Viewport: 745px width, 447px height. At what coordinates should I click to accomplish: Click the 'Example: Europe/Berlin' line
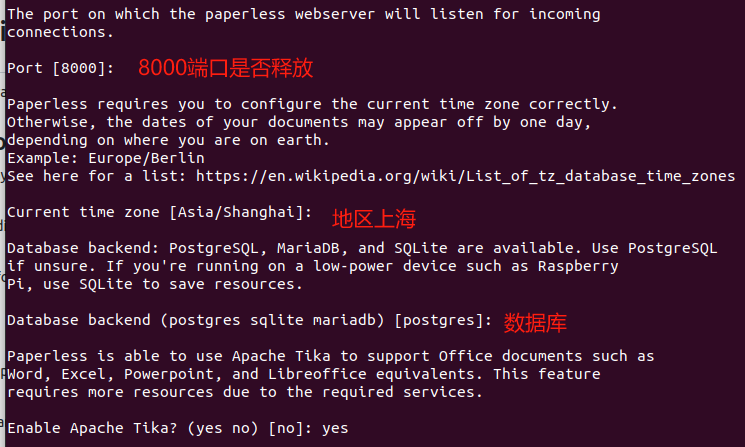point(105,158)
